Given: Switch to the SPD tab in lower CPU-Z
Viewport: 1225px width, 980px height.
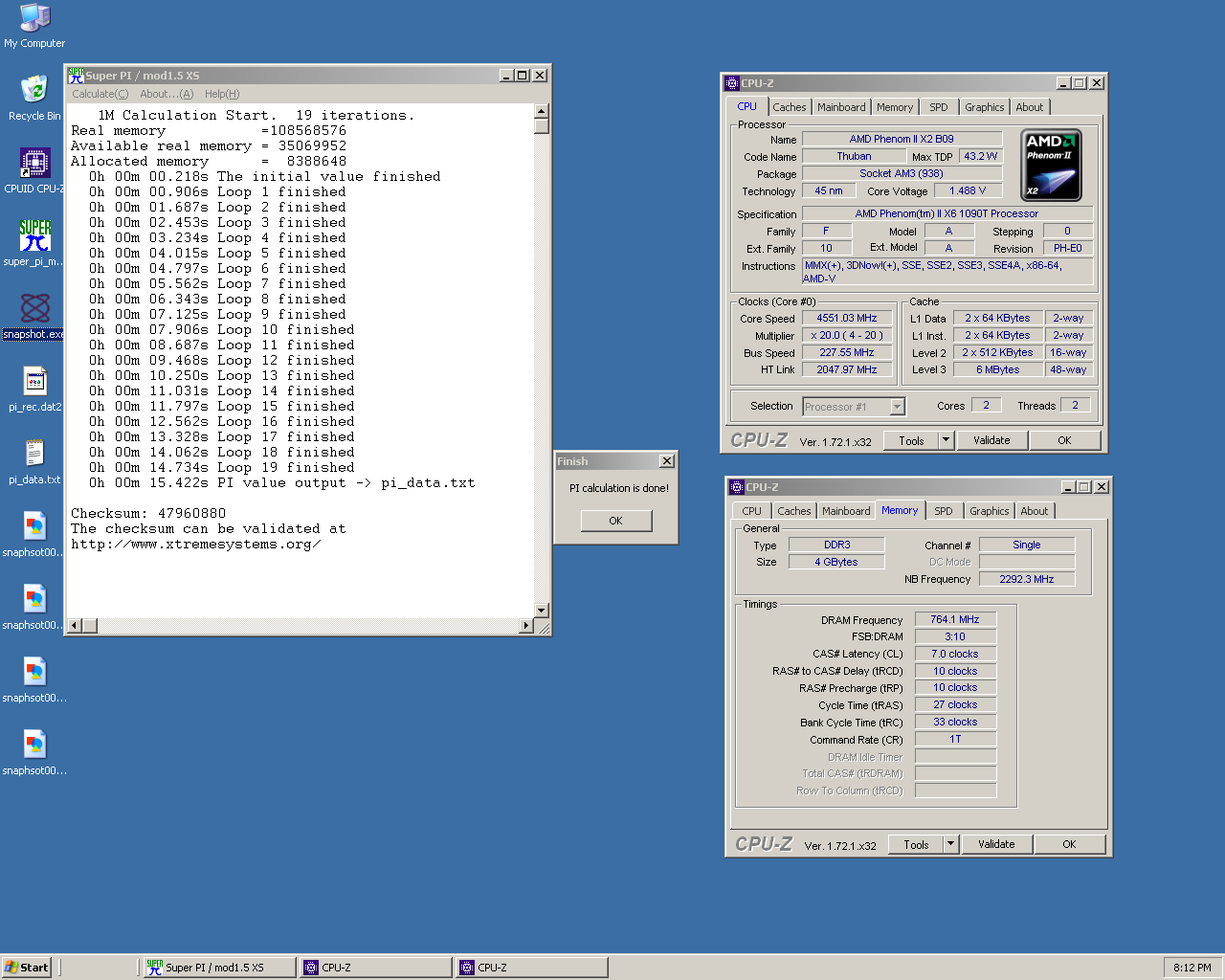Looking at the screenshot, I should point(943,511).
